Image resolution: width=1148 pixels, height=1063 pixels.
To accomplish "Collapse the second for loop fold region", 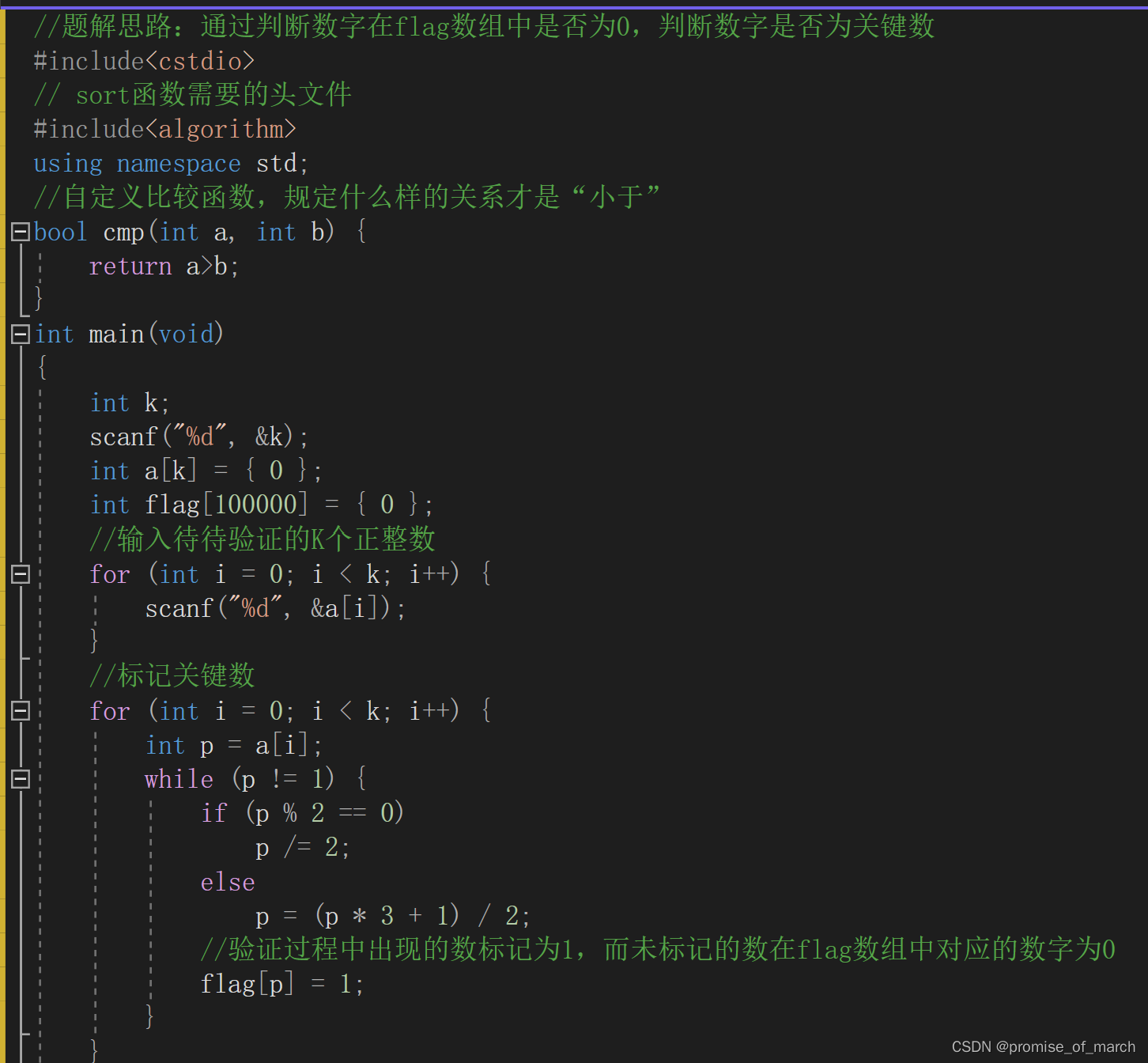I will pos(20,710).
